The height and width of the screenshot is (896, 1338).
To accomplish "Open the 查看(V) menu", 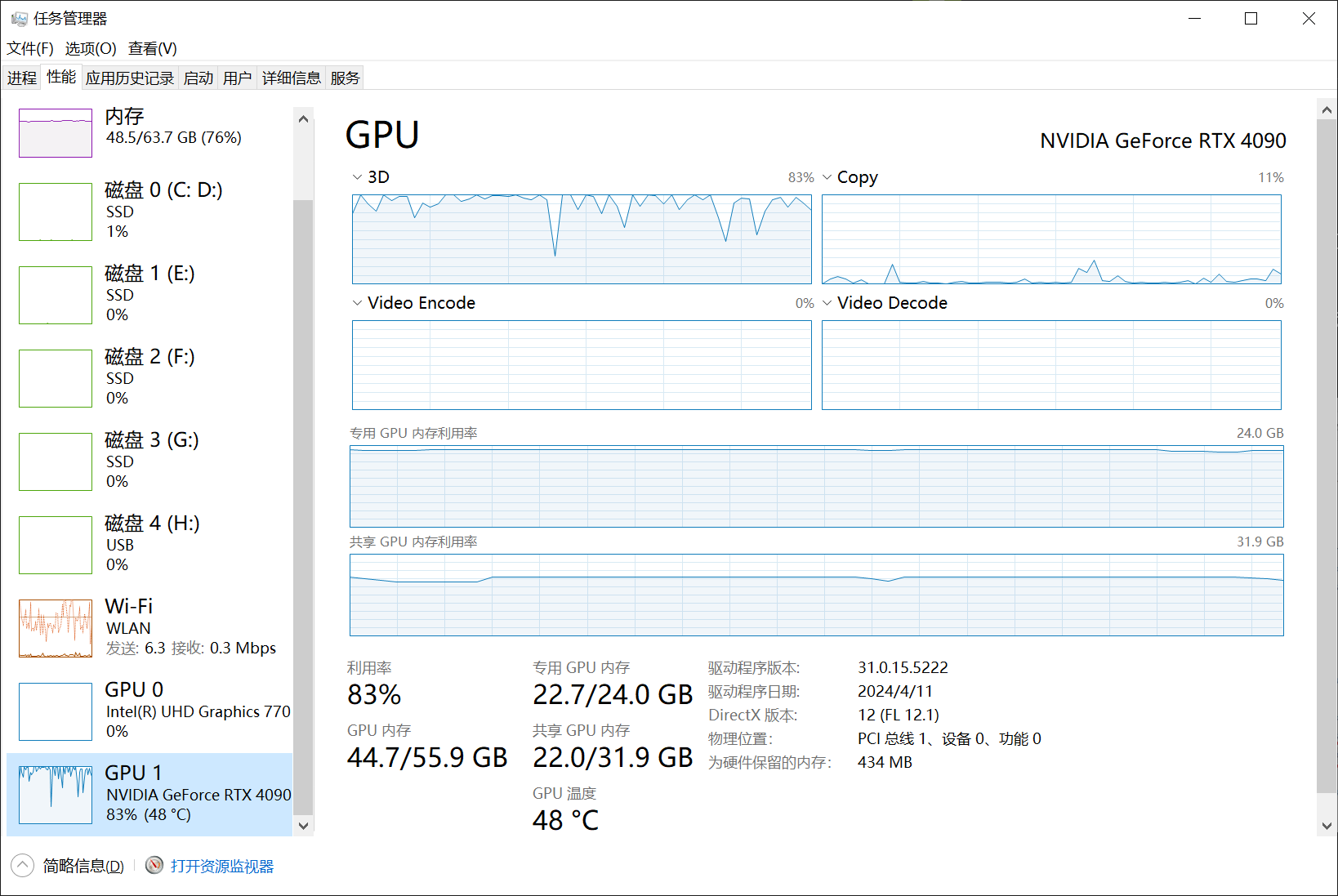I will click(153, 48).
